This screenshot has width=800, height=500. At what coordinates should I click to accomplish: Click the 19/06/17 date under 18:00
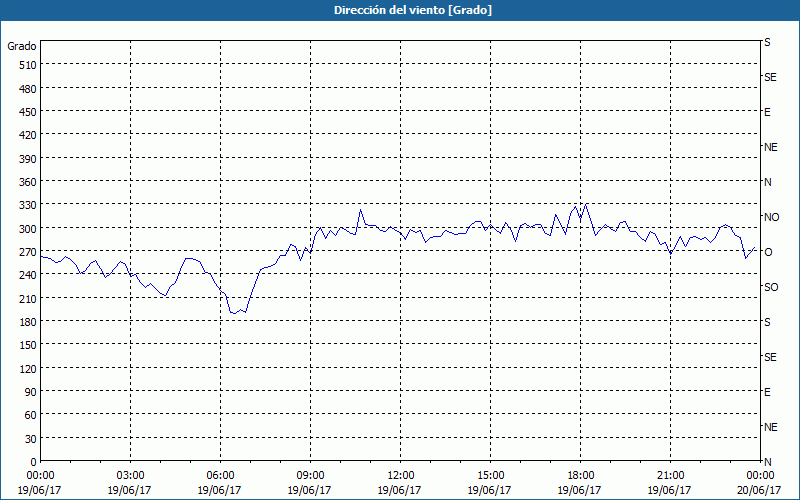pyautogui.click(x=579, y=490)
